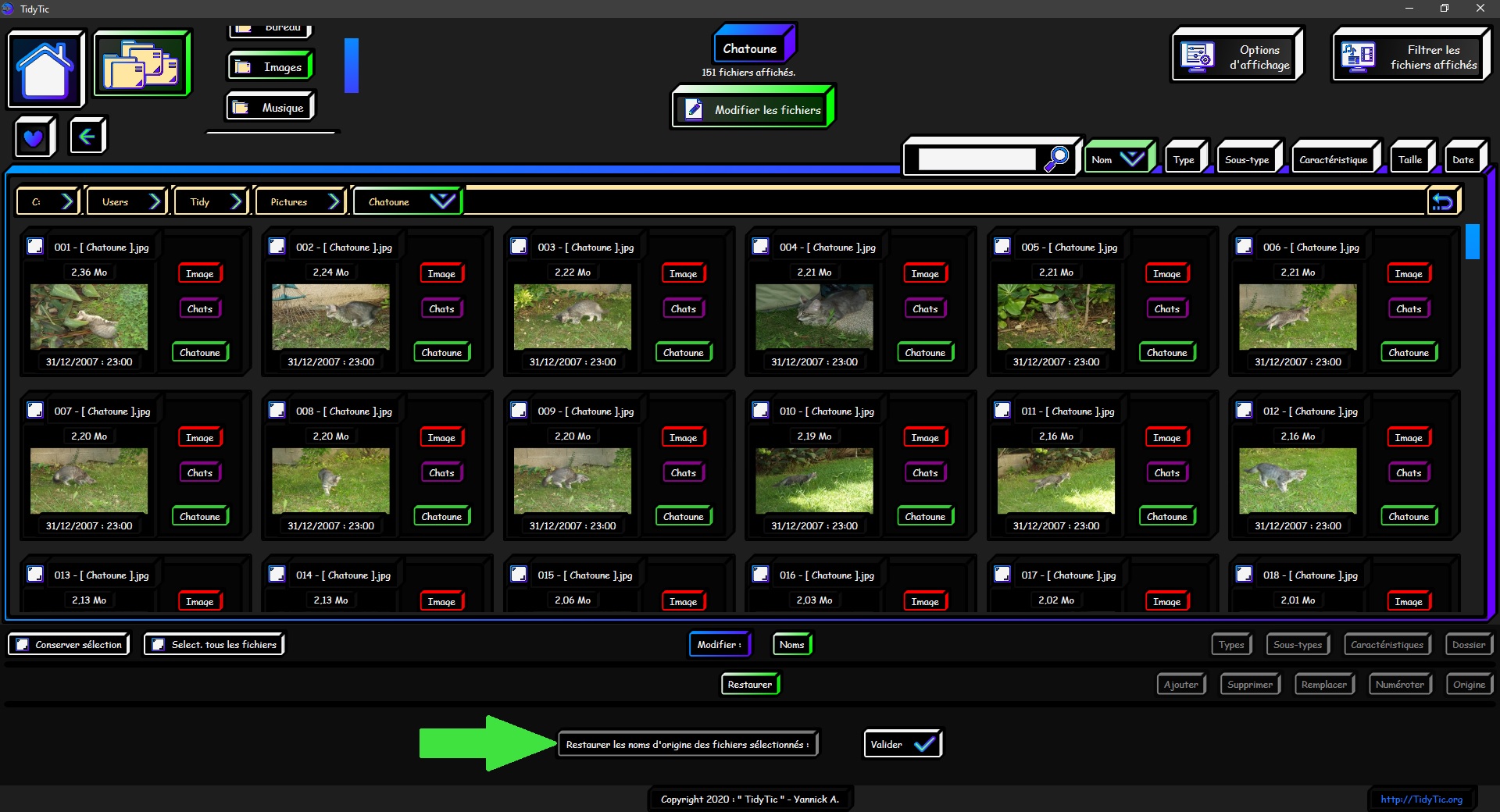Click the return arrow in path bar
Viewport: 1500px width, 812px height.
pos(1442,201)
